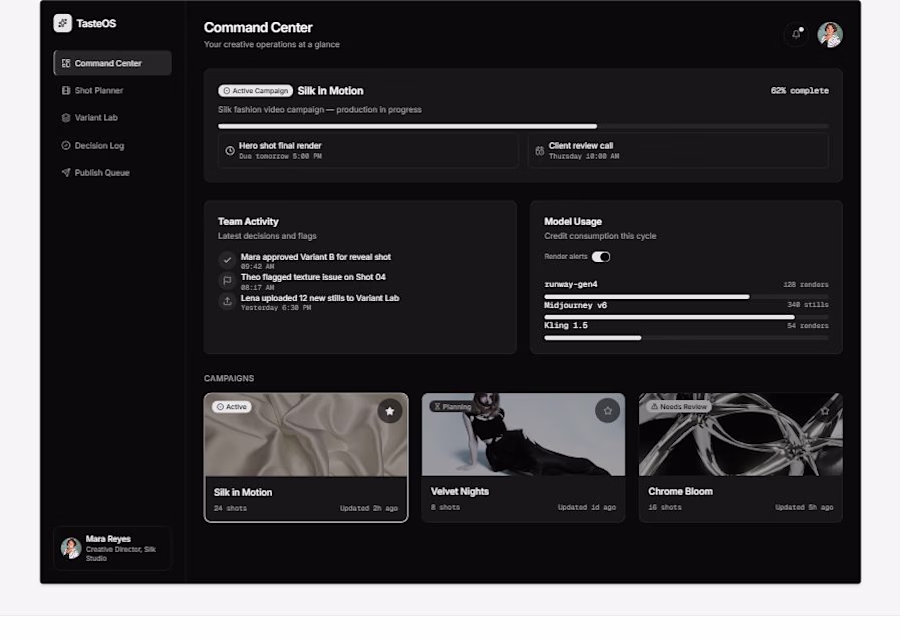The height and width of the screenshot is (640, 900).
Task: Click the flag icon for Theo flagged activity
Action: 227,281
